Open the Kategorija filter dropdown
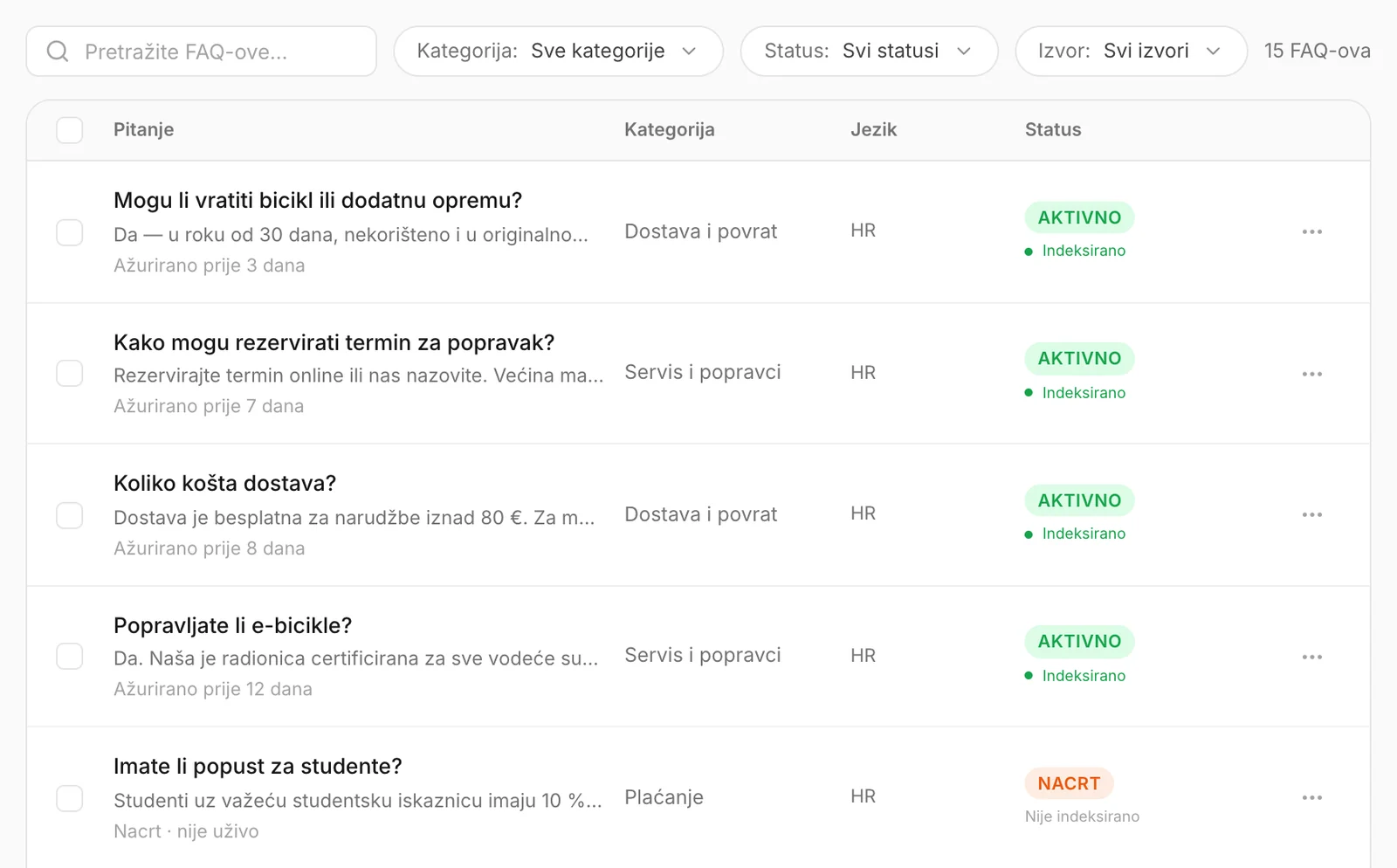The height and width of the screenshot is (868, 1397). click(x=558, y=52)
